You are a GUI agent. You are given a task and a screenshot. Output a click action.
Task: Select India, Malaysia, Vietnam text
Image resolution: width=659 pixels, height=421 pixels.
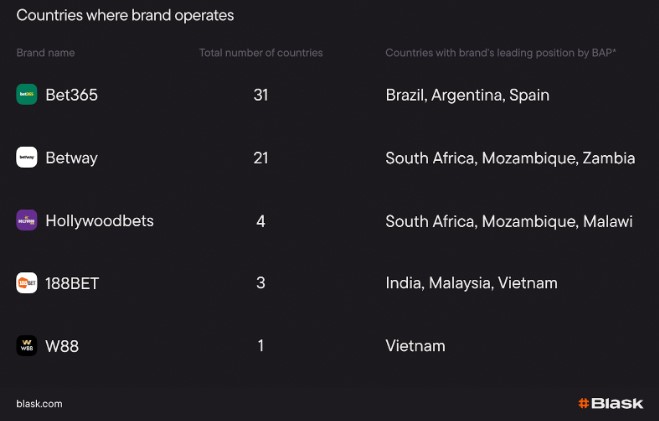472,283
